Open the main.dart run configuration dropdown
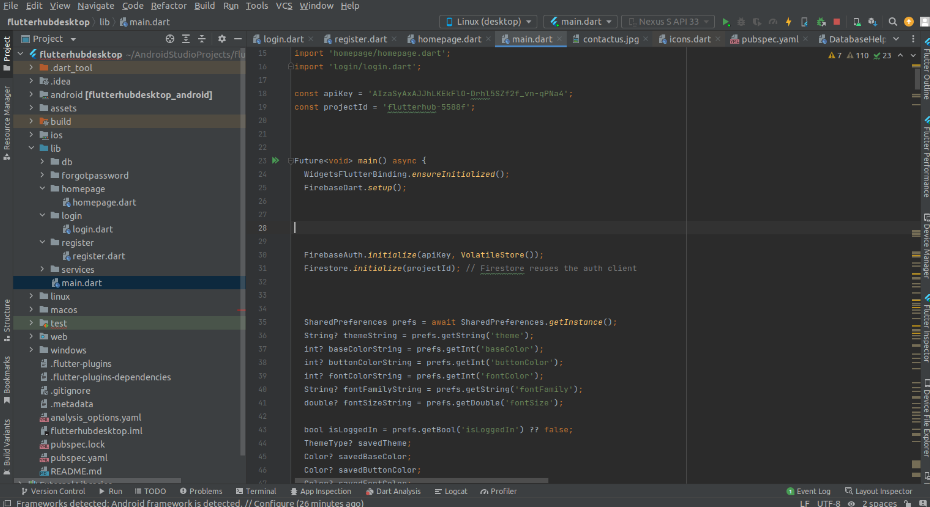The image size is (930, 507). pyautogui.click(x=580, y=21)
